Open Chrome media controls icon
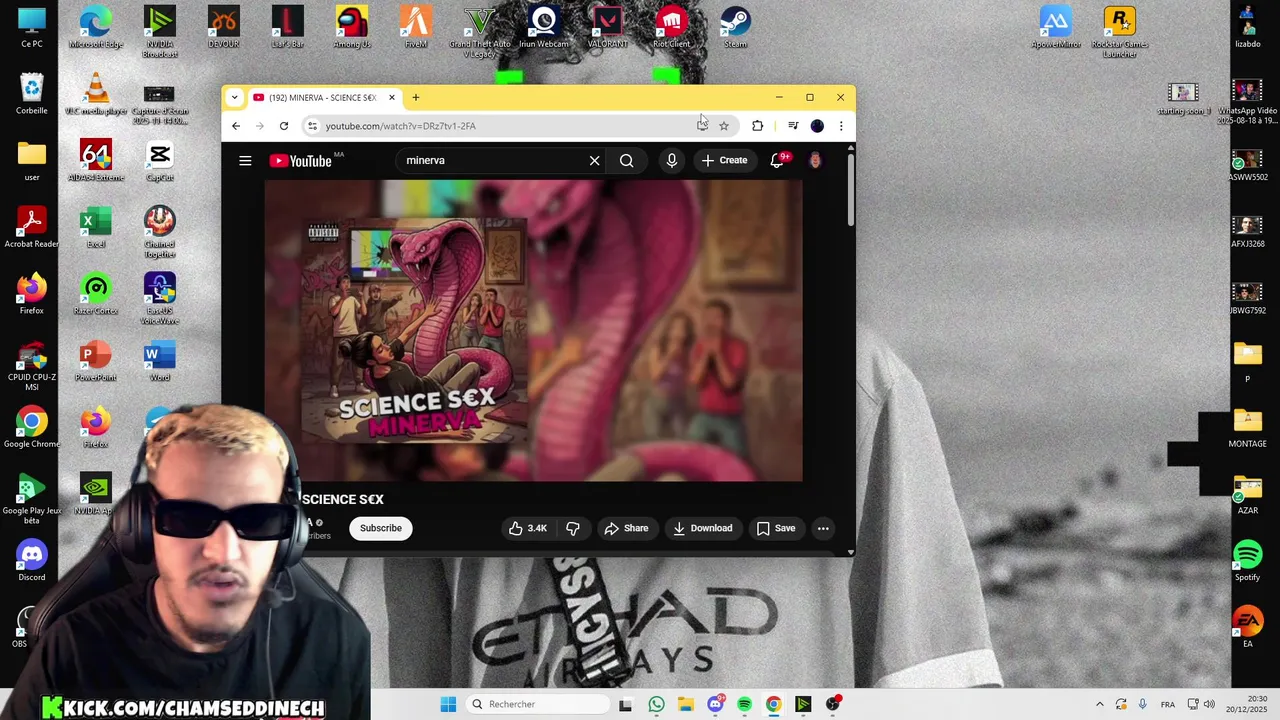 [x=793, y=126]
